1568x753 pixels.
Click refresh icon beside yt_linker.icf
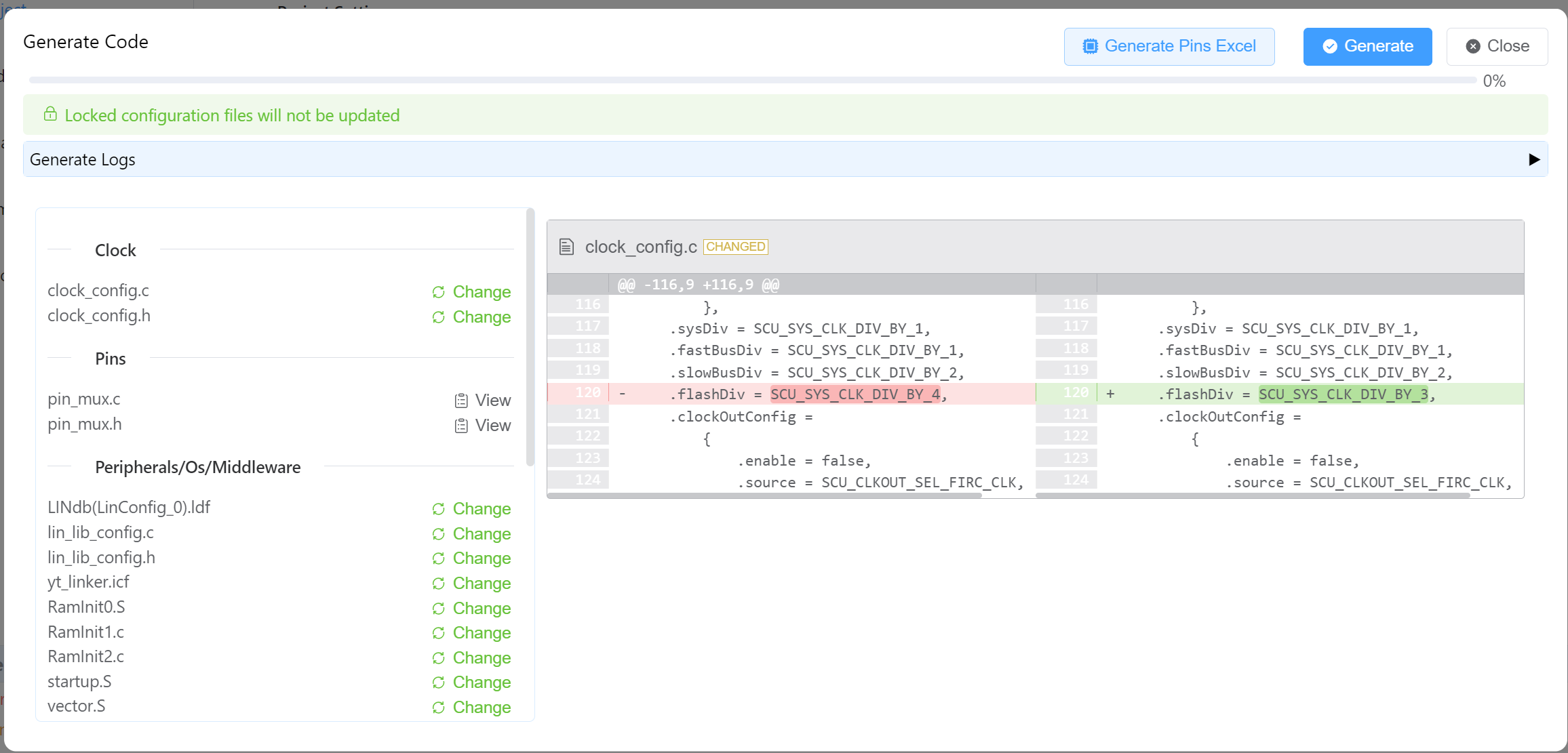coord(439,584)
